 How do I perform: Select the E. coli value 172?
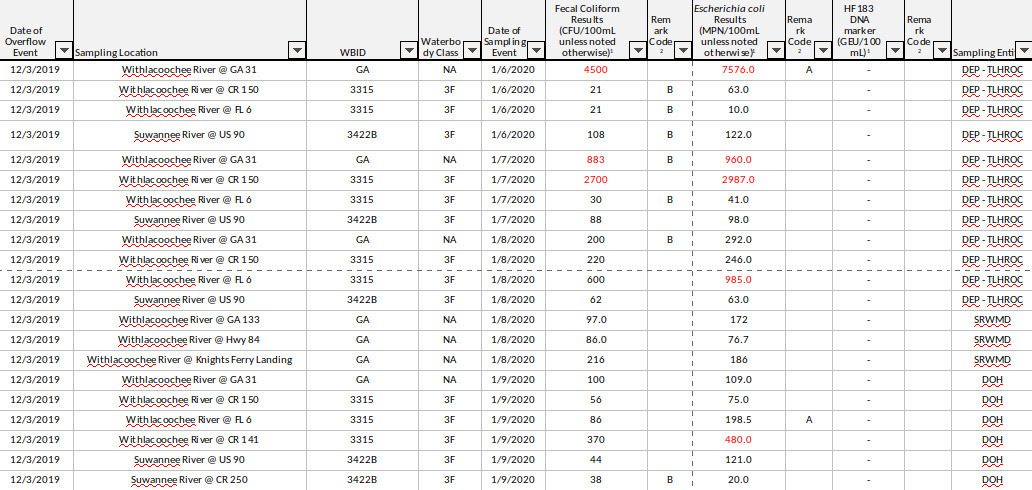(x=738, y=319)
